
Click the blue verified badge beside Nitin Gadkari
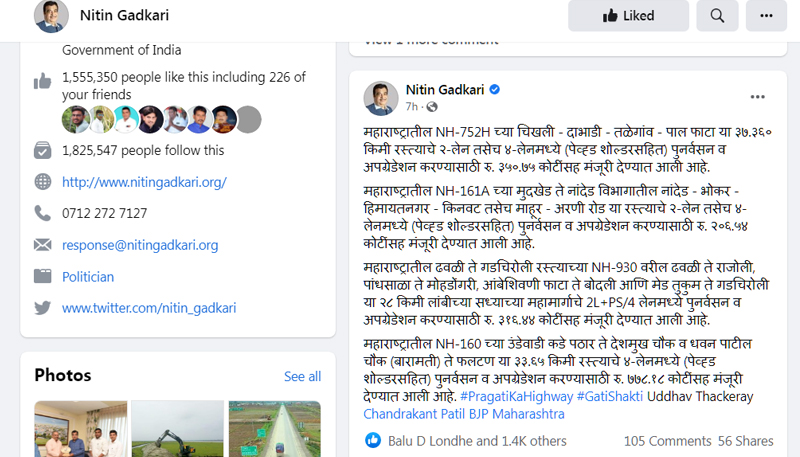(494, 90)
